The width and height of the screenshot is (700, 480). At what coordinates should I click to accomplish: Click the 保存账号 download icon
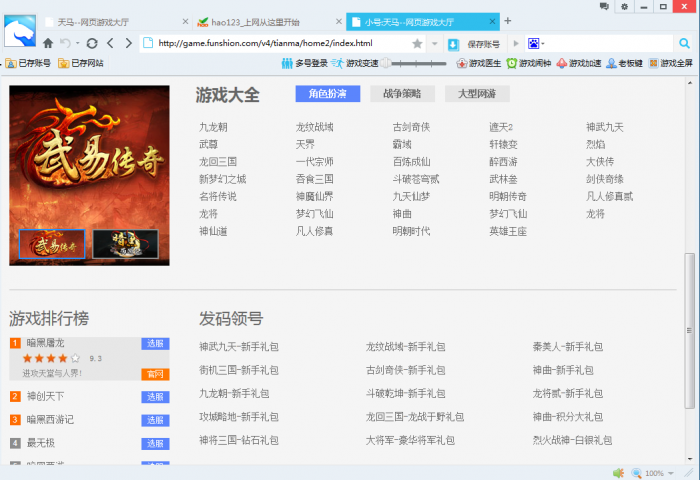(453, 44)
